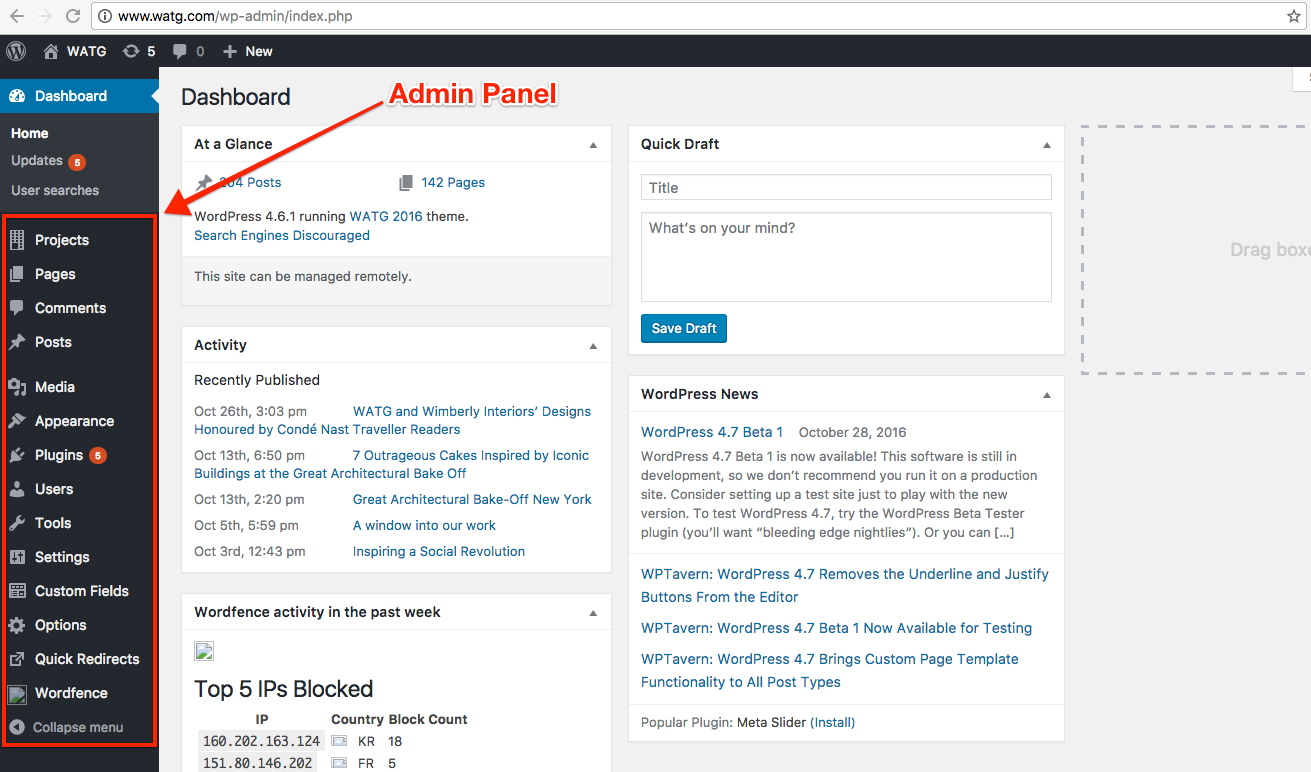Open the Media library sidebar icon
This screenshot has height=772, width=1311.
coord(17,387)
